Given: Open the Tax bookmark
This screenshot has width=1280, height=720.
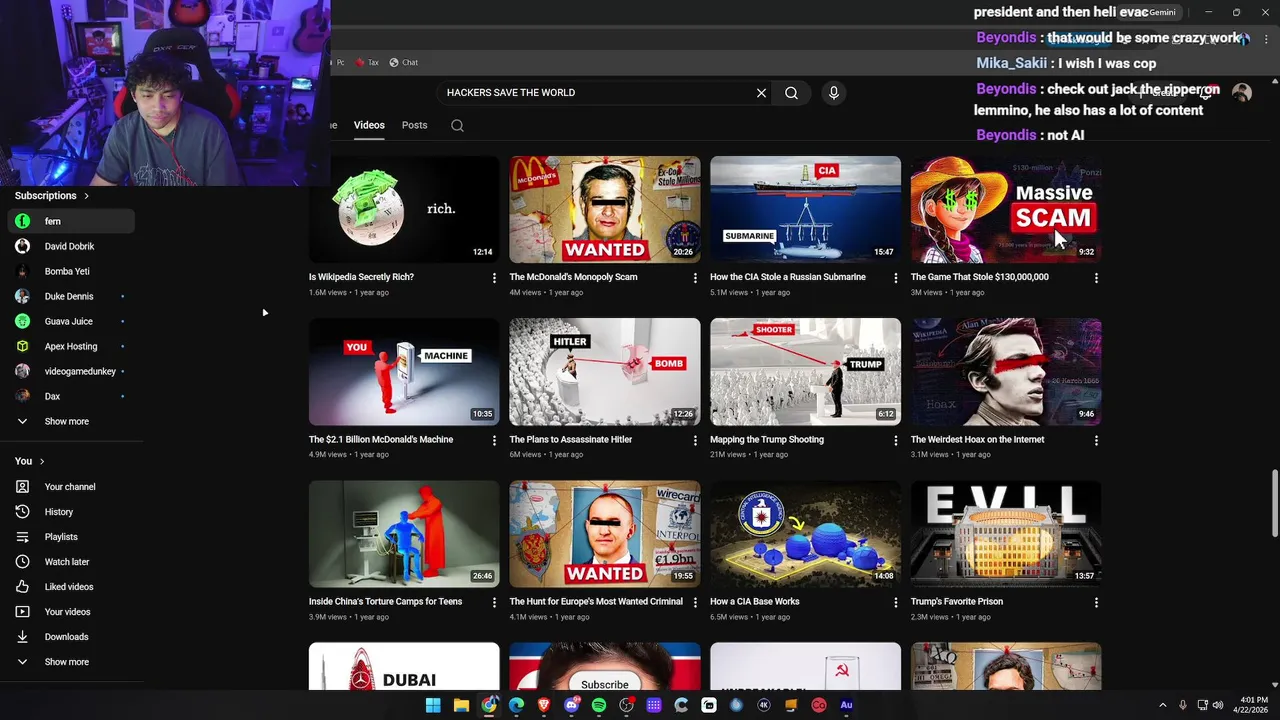Looking at the screenshot, I should coord(367,62).
